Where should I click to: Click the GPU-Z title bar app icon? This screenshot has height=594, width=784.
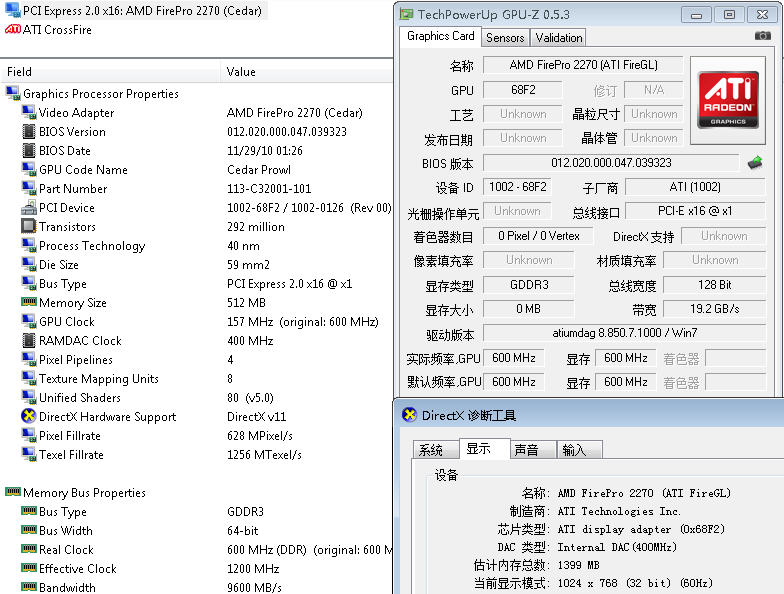pyautogui.click(x=406, y=14)
